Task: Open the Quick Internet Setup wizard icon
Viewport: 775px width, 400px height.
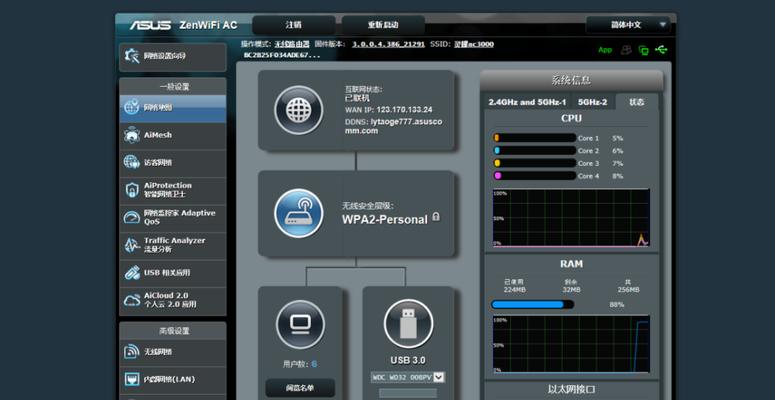Action: click(132, 56)
